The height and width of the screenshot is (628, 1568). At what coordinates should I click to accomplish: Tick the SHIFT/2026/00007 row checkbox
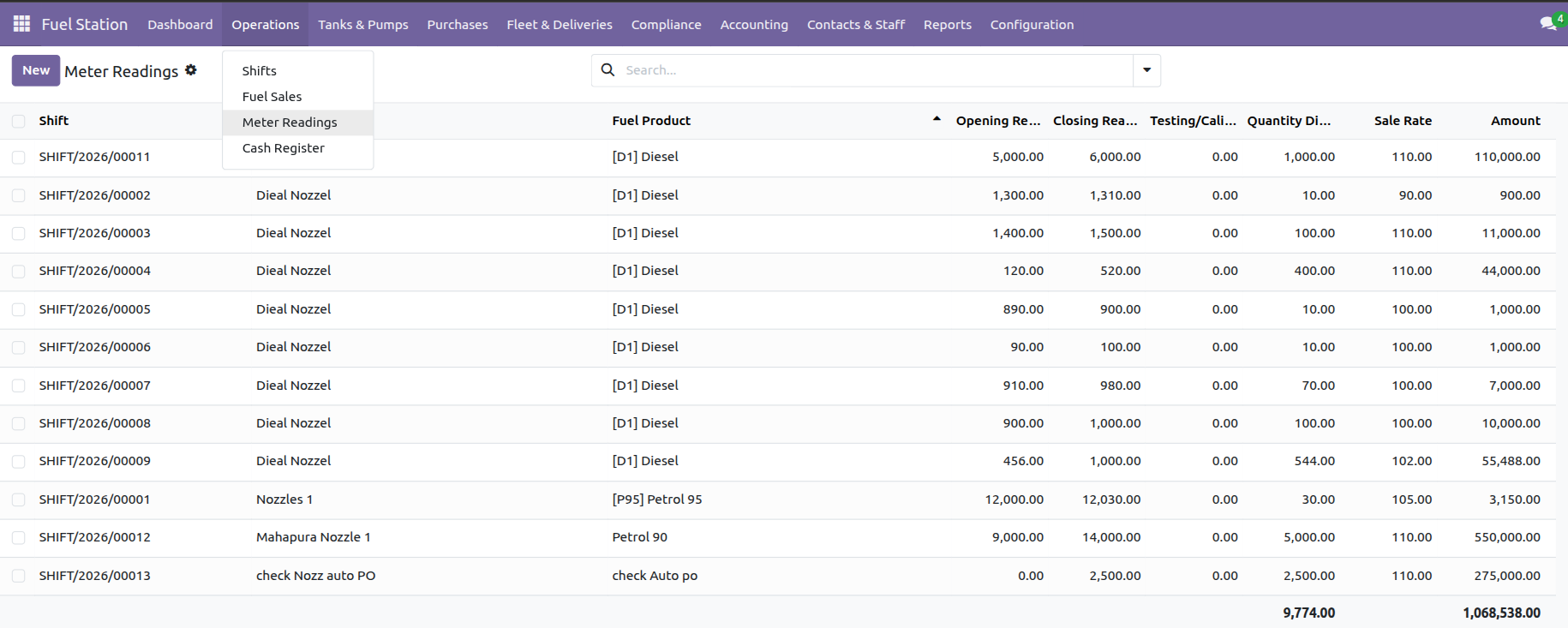coord(18,386)
